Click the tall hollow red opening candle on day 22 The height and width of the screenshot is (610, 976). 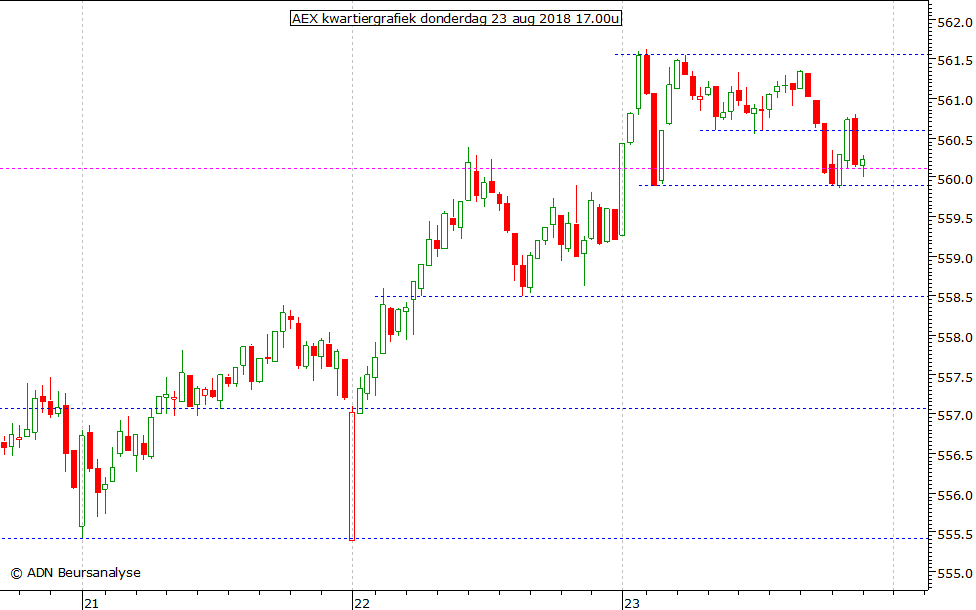click(352, 476)
